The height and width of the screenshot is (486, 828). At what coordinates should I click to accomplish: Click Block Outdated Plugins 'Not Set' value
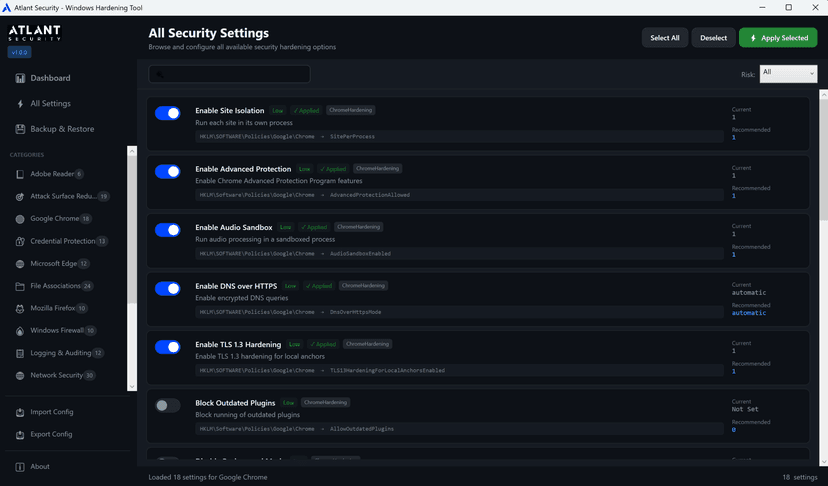pyautogui.click(x=745, y=409)
